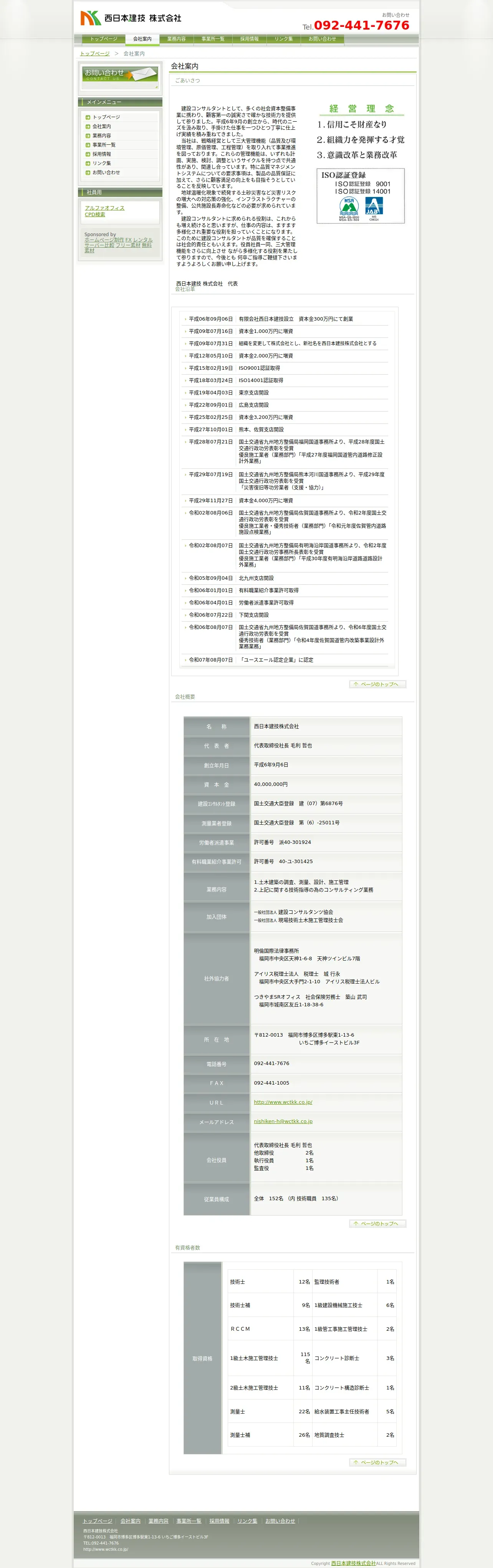The height and width of the screenshot is (1568, 493).
Task: Click footer link お問い合わせ
Action: click(280, 1520)
